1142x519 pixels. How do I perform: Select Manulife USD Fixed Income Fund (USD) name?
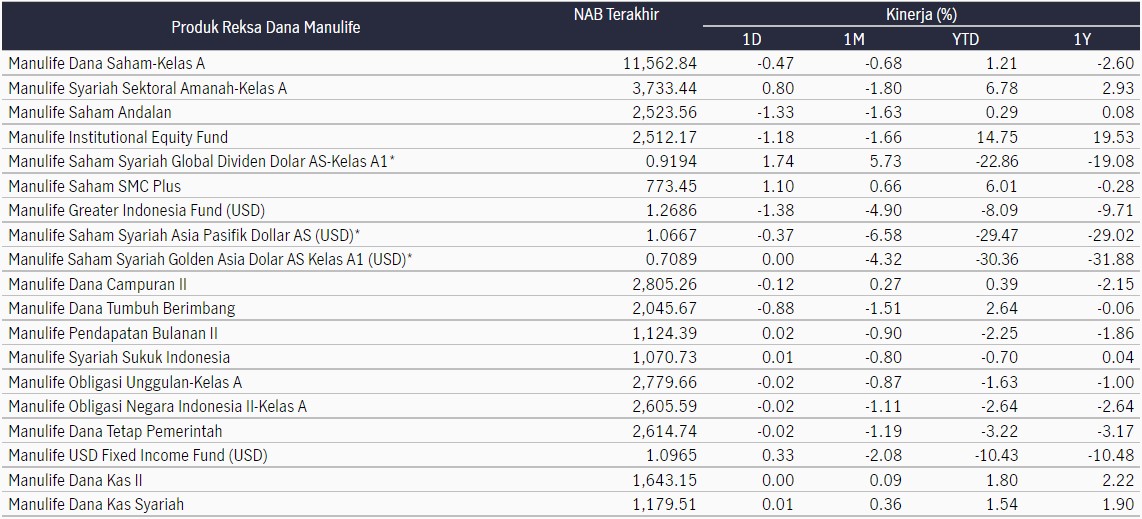tap(138, 456)
